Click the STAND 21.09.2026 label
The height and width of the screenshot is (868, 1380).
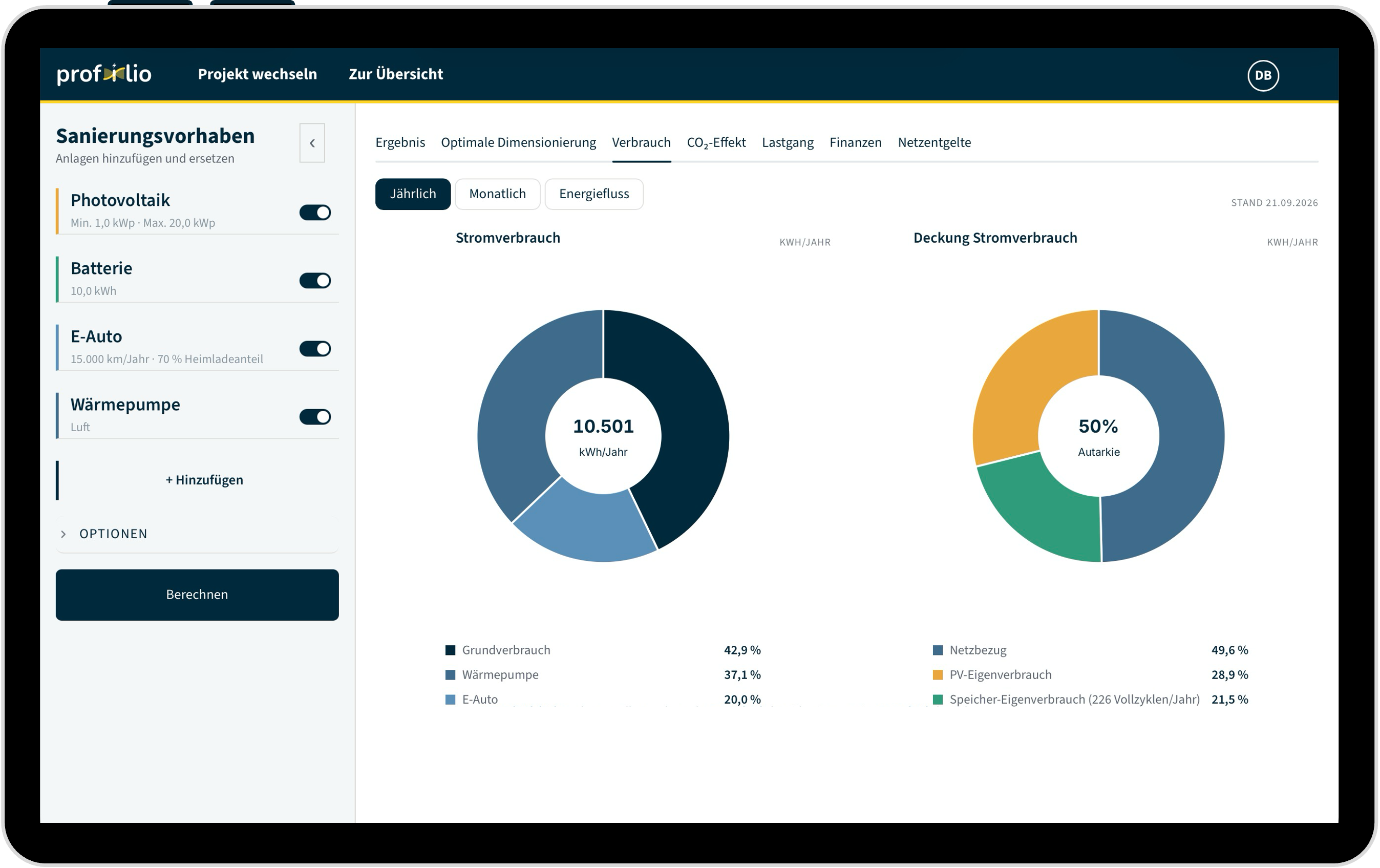(x=1275, y=203)
